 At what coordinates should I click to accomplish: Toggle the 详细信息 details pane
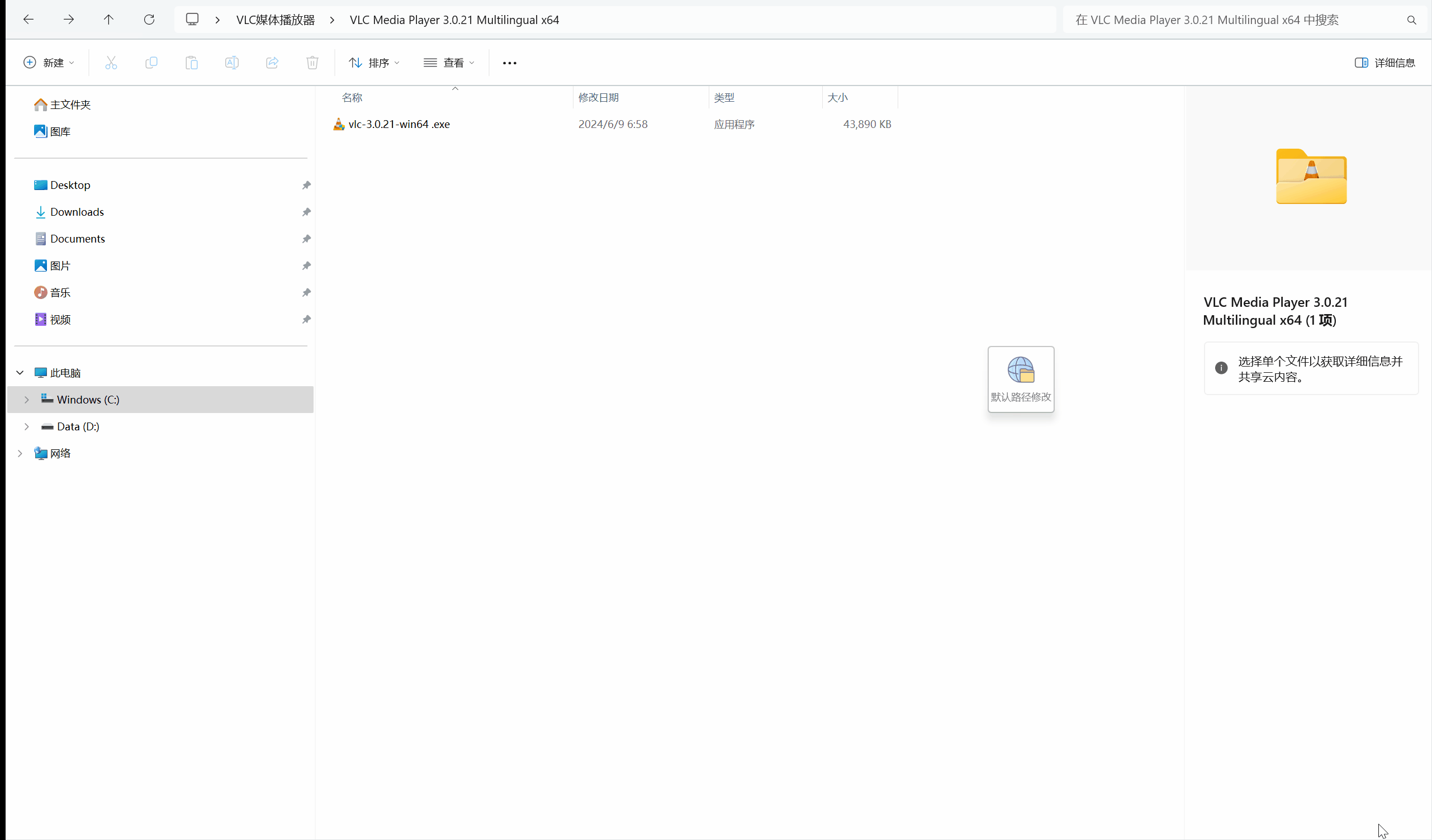1385,63
